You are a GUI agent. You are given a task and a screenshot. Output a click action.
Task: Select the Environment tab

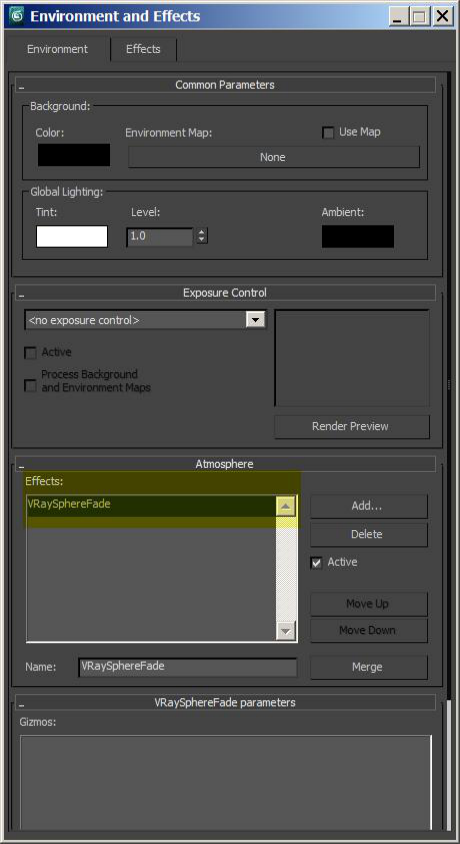click(57, 49)
